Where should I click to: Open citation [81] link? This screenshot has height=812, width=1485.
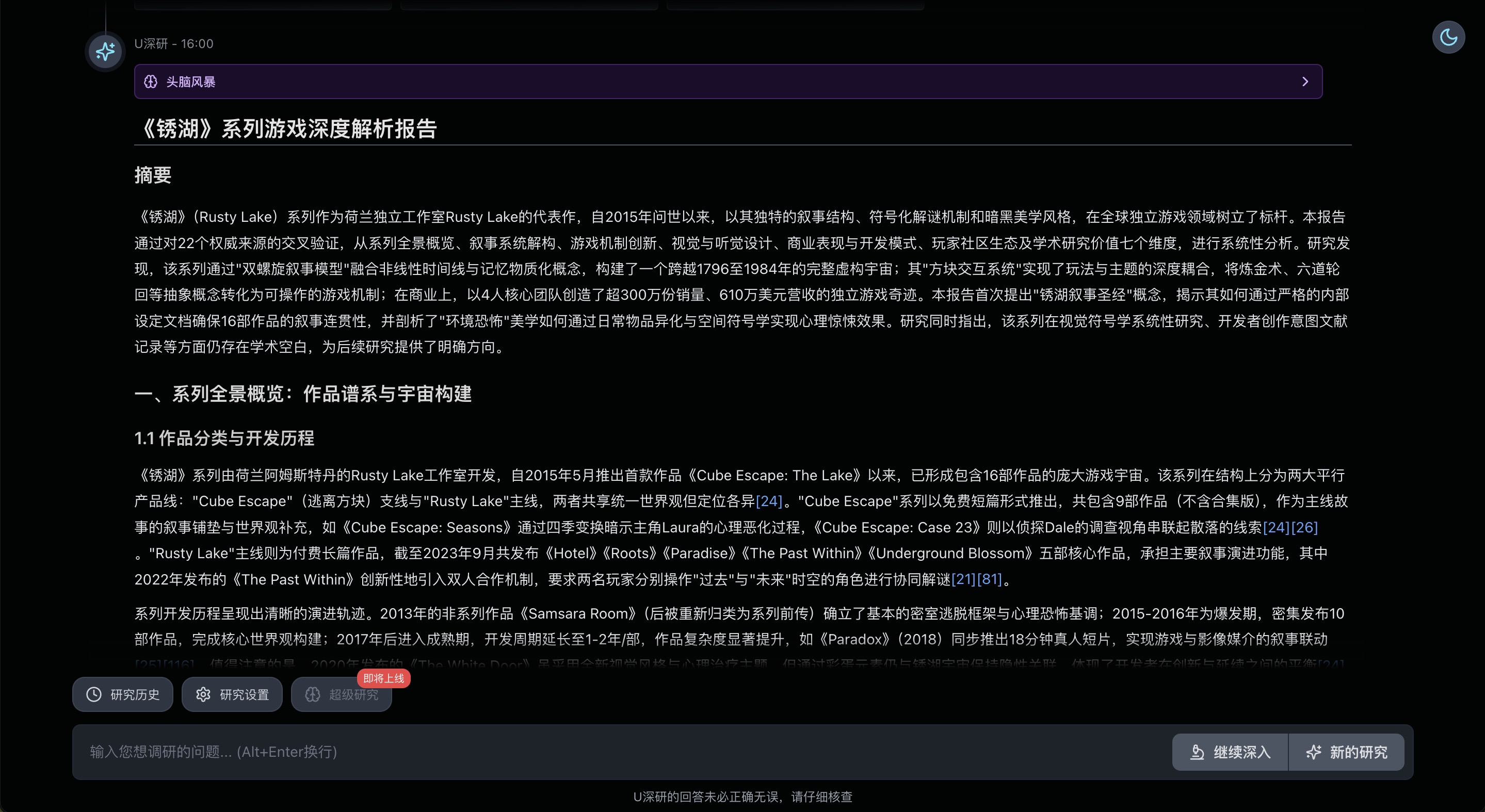click(990, 579)
